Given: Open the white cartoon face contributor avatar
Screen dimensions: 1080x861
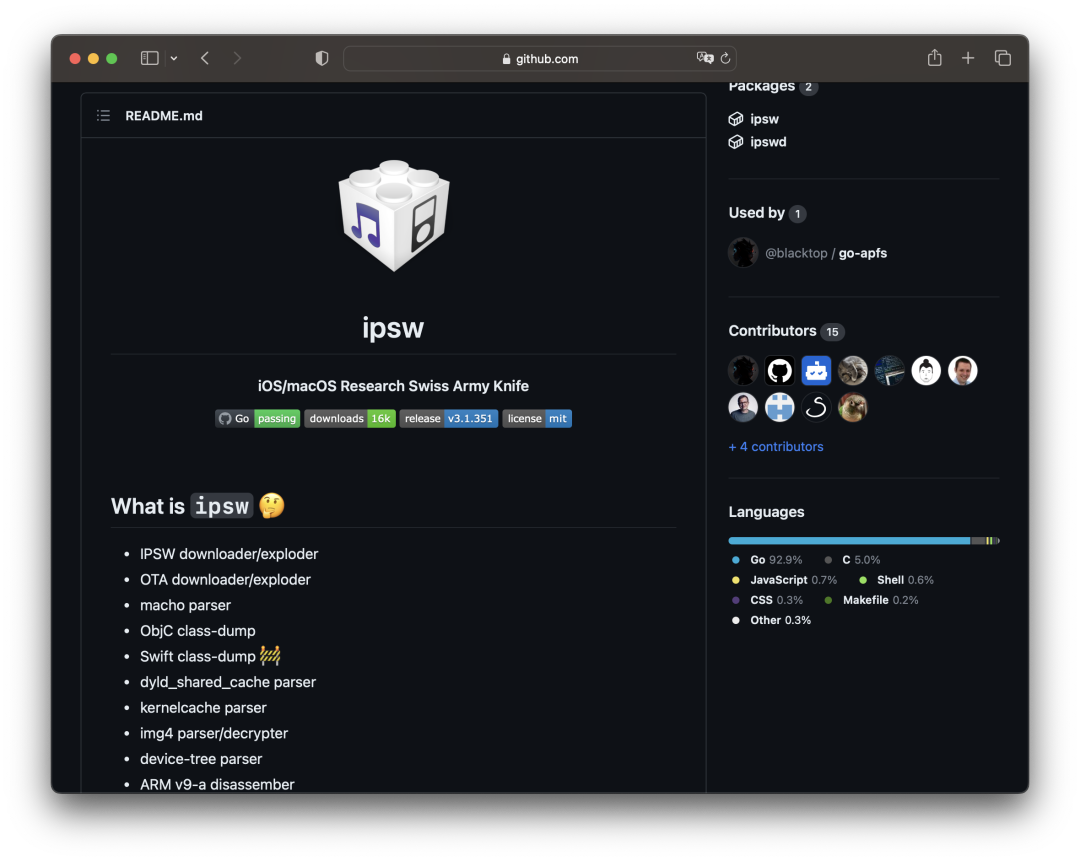Looking at the screenshot, I should pyautogui.click(x=926, y=371).
